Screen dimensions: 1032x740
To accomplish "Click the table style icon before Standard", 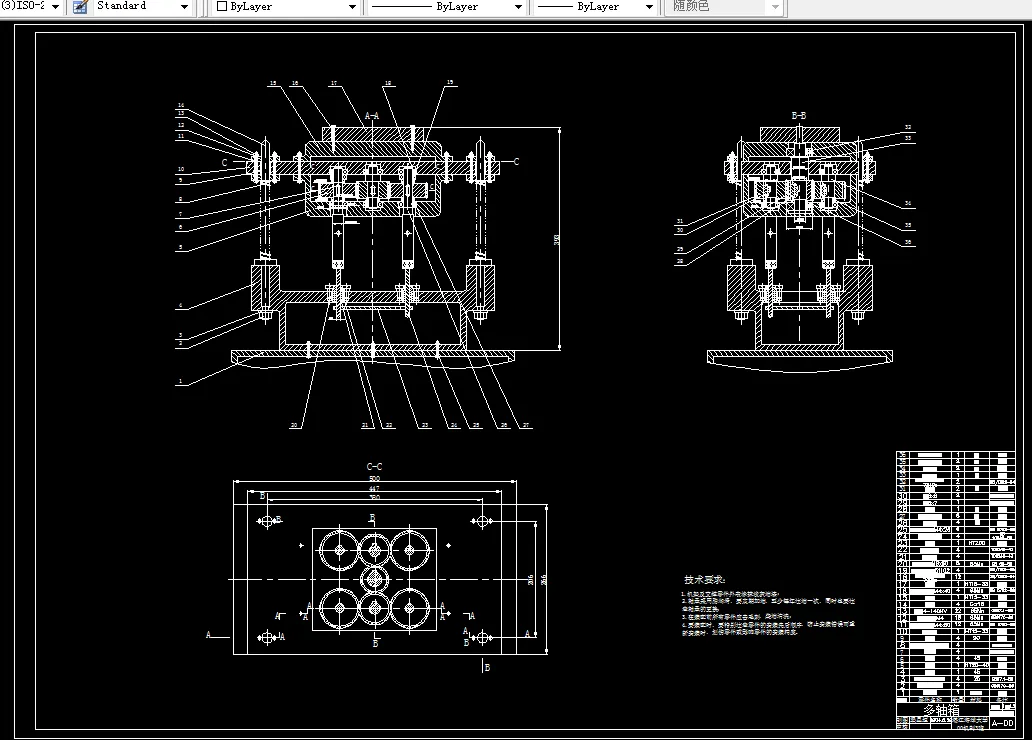I will pyautogui.click(x=80, y=7).
